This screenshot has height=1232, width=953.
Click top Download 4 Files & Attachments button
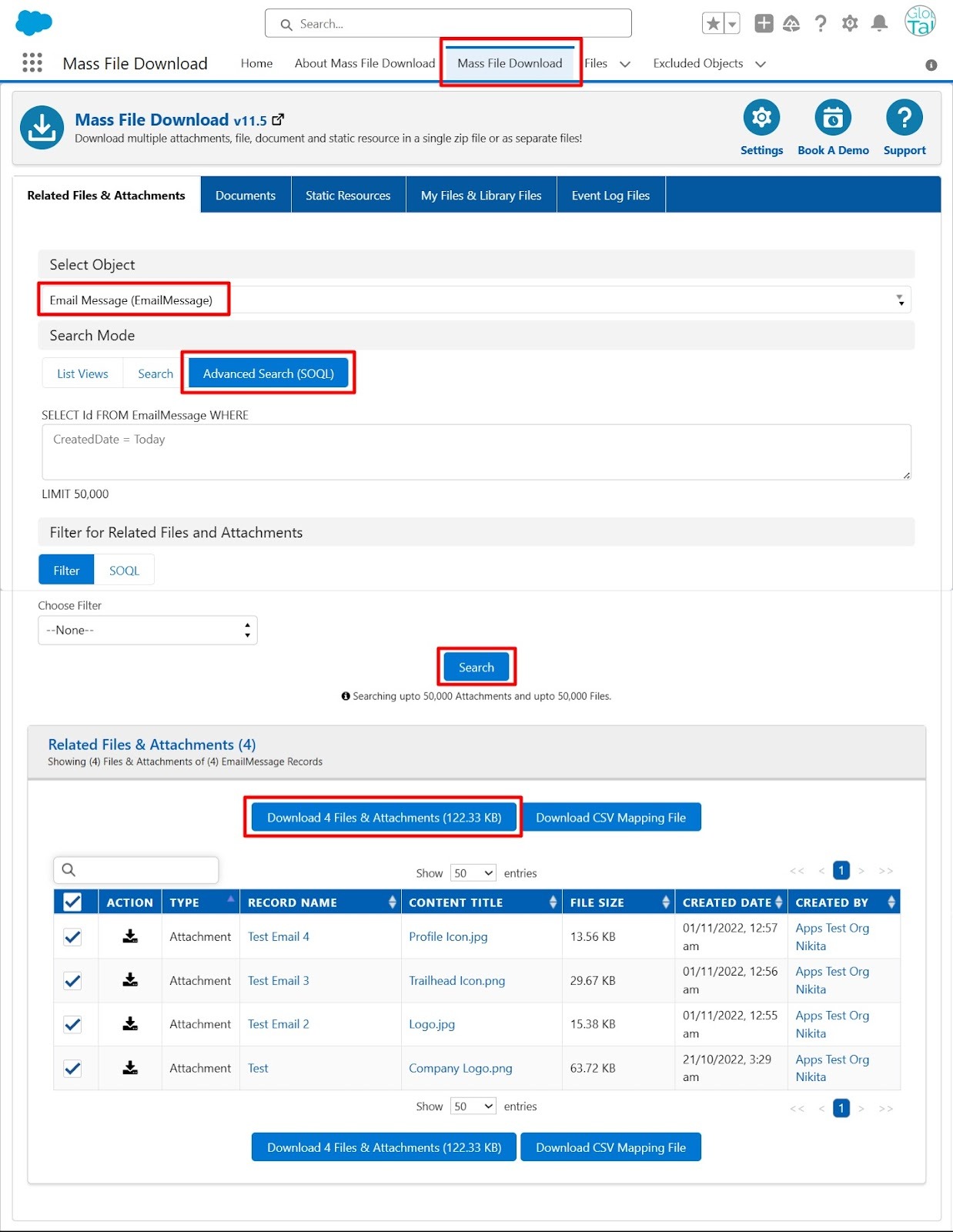click(x=384, y=817)
